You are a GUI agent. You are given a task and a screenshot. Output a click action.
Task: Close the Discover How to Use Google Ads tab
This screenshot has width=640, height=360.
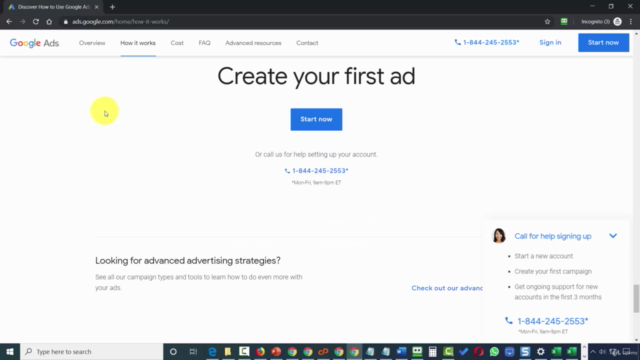[96, 7]
